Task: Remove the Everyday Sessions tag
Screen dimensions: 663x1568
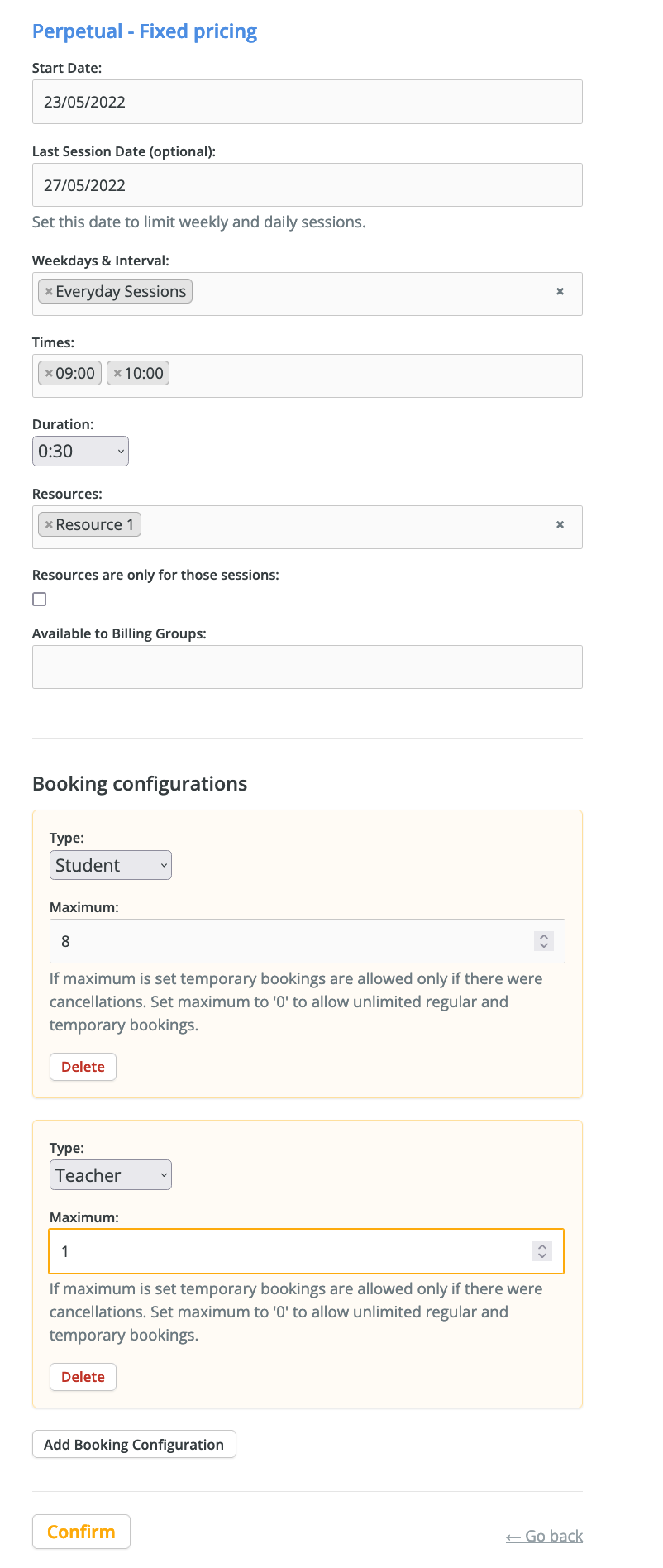Action: coord(48,291)
